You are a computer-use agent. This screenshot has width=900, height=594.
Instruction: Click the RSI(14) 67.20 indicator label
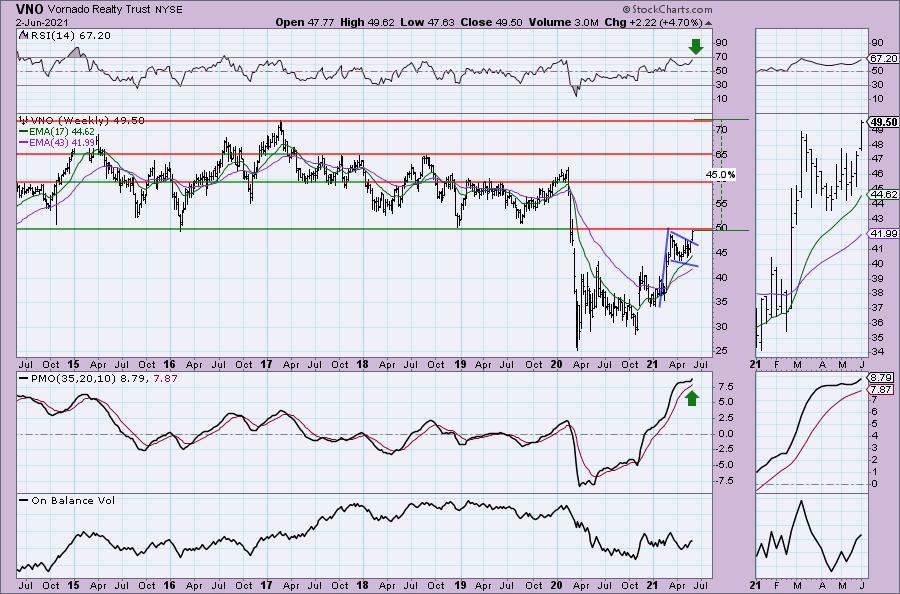pyautogui.click(x=69, y=36)
